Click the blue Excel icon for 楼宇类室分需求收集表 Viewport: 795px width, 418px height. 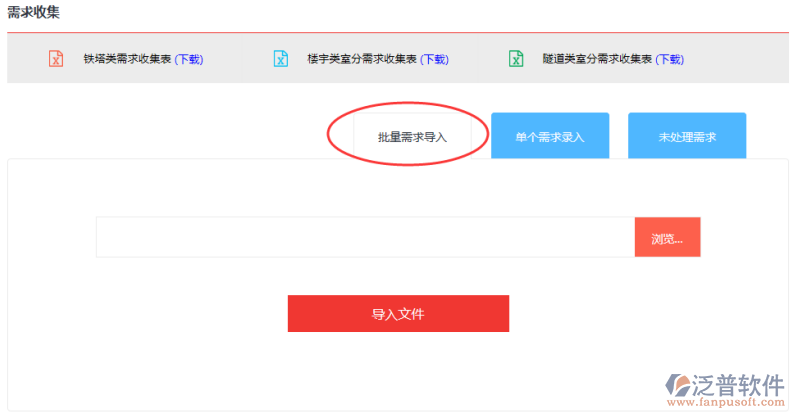click(x=281, y=59)
